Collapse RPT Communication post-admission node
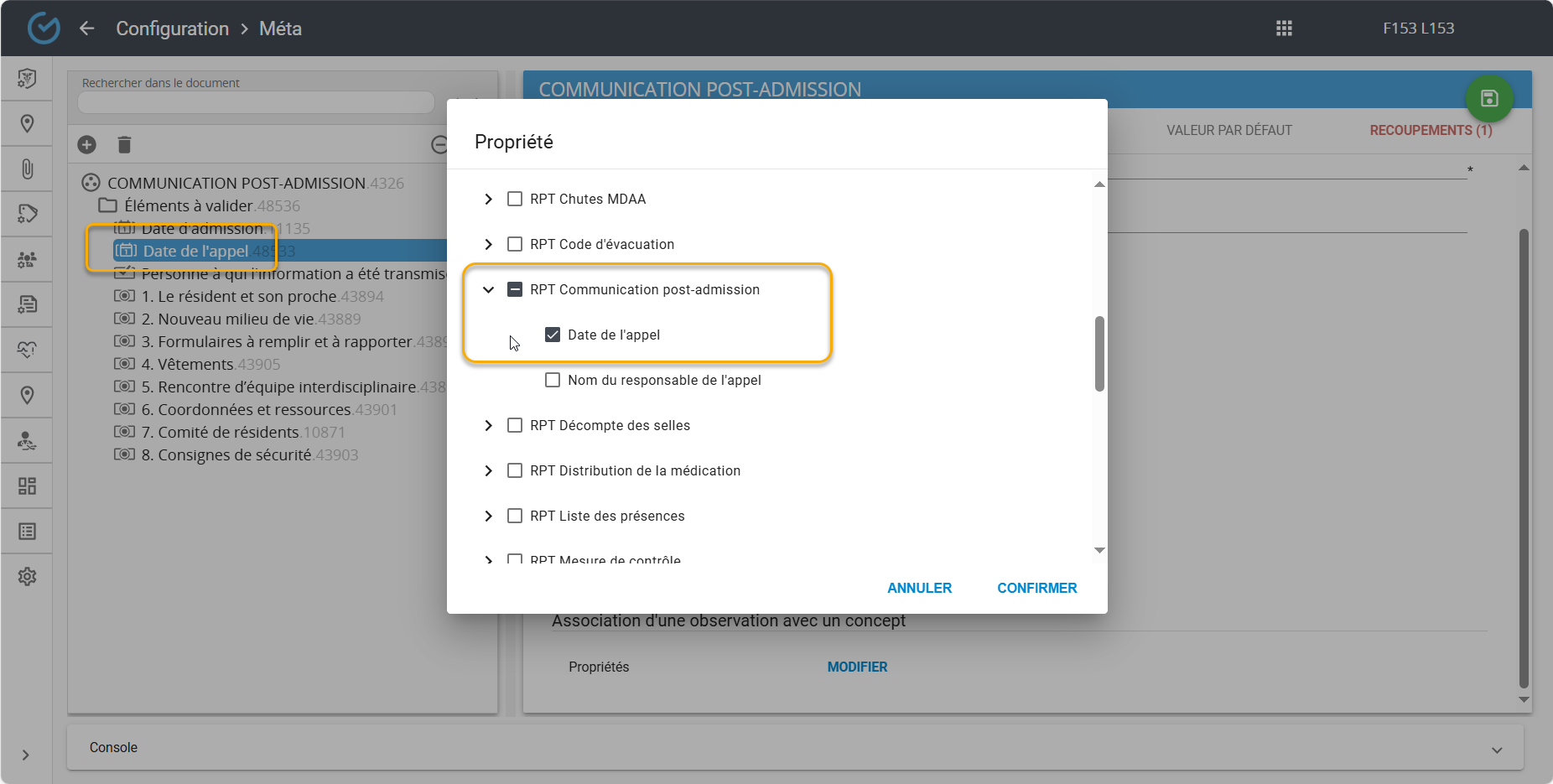Image resolution: width=1553 pixels, height=784 pixels. click(x=488, y=289)
